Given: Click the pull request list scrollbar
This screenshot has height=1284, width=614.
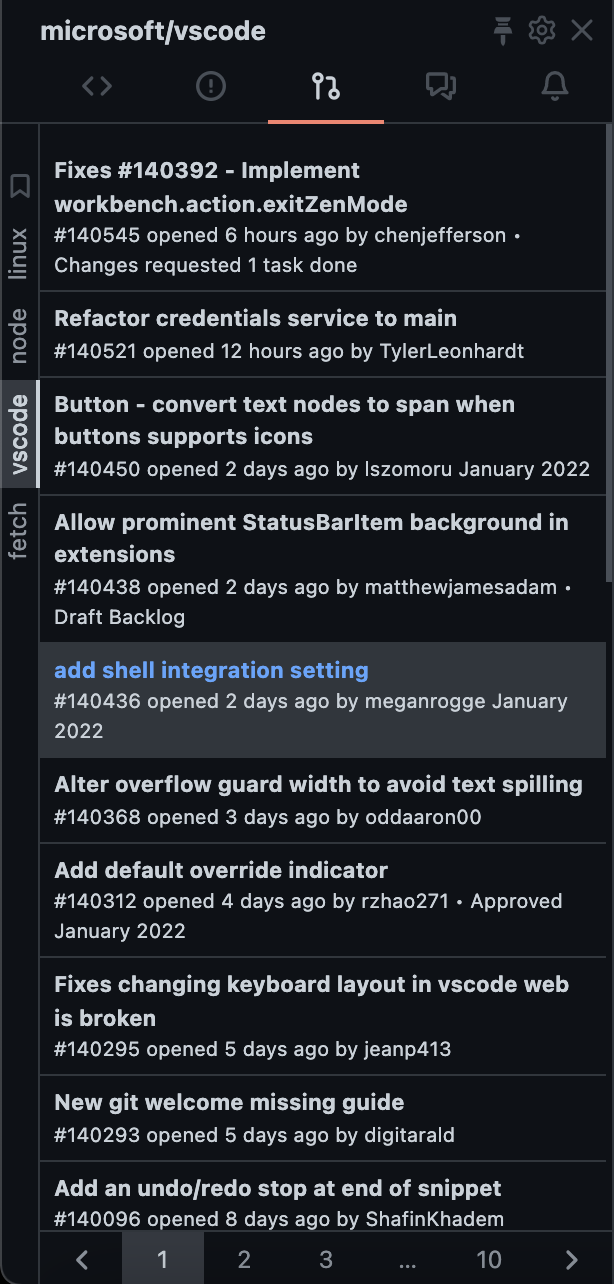Looking at the screenshot, I should pos(609,352).
